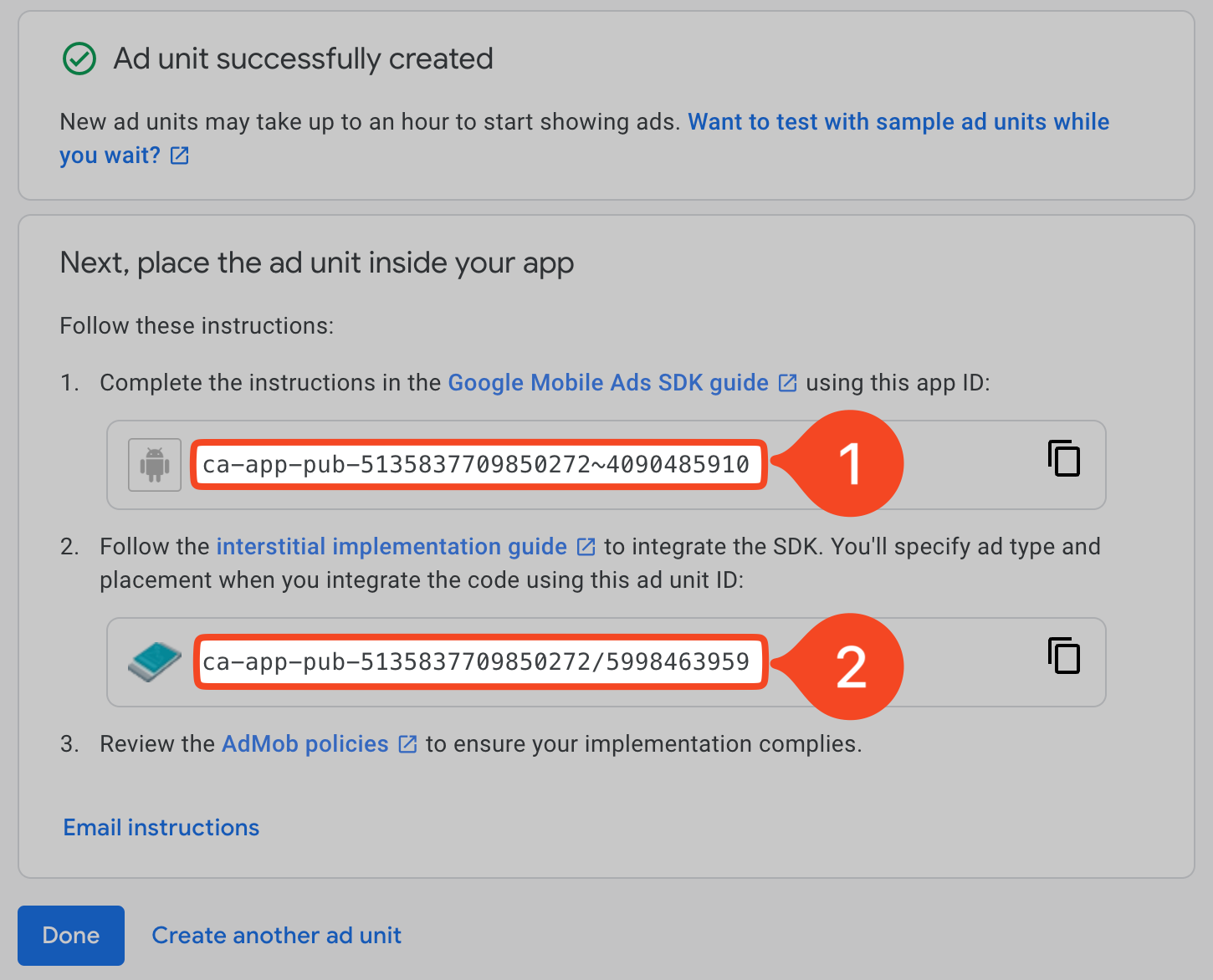The image size is (1213, 980).
Task: Open external-link icon beside SDK guide
Action: point(787,383)
